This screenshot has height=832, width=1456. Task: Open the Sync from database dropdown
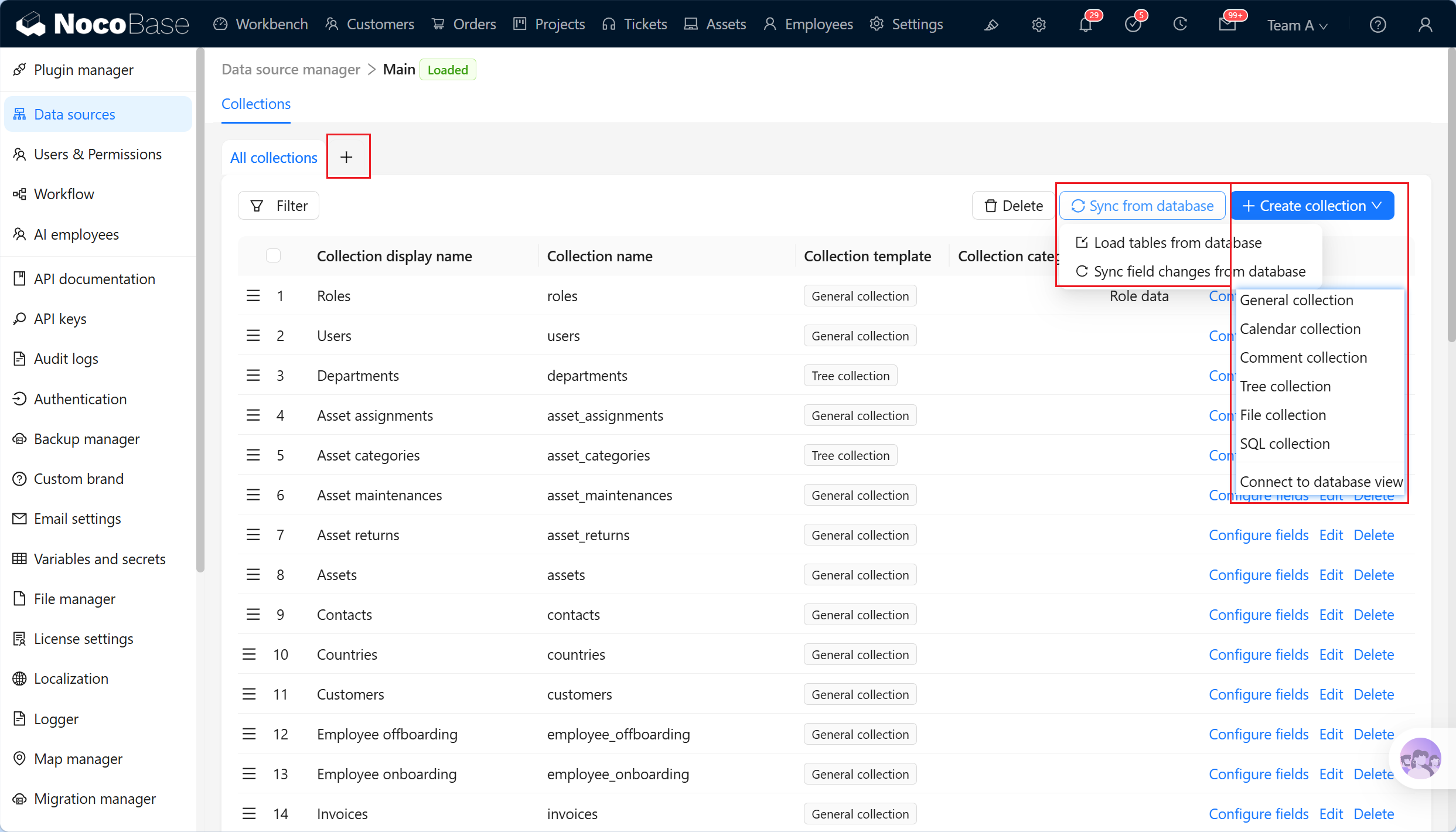1143,206
